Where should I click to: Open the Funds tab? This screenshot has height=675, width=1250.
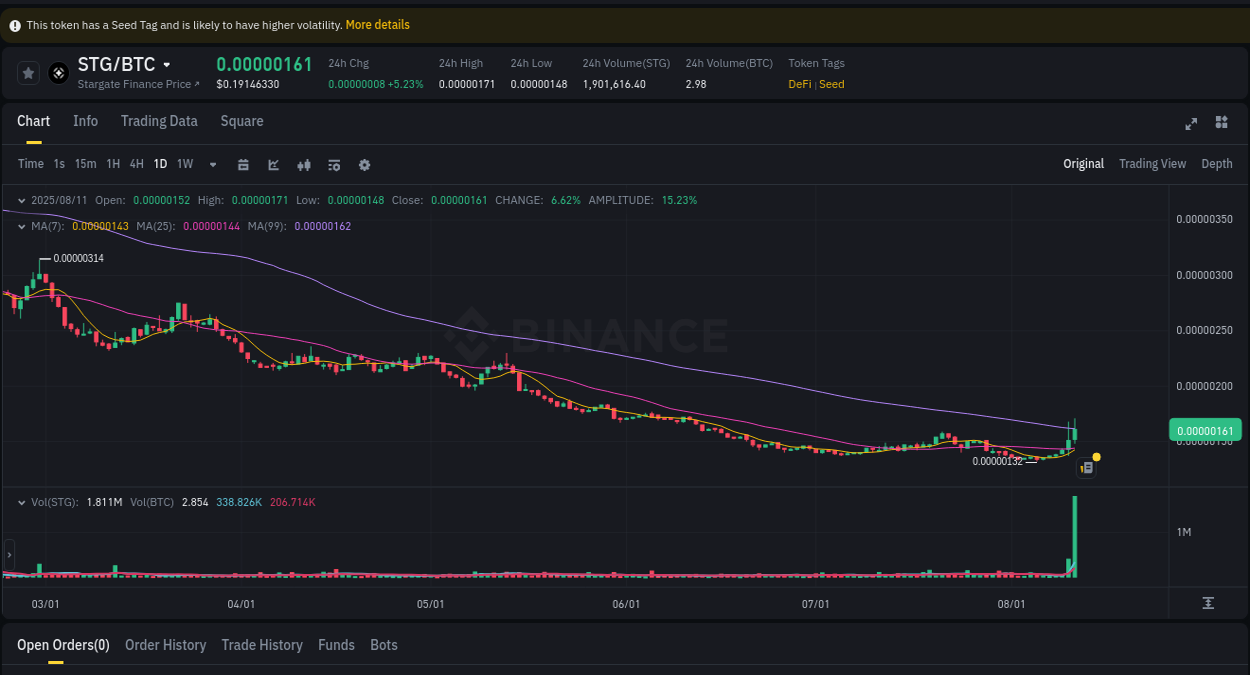(336, 645)
